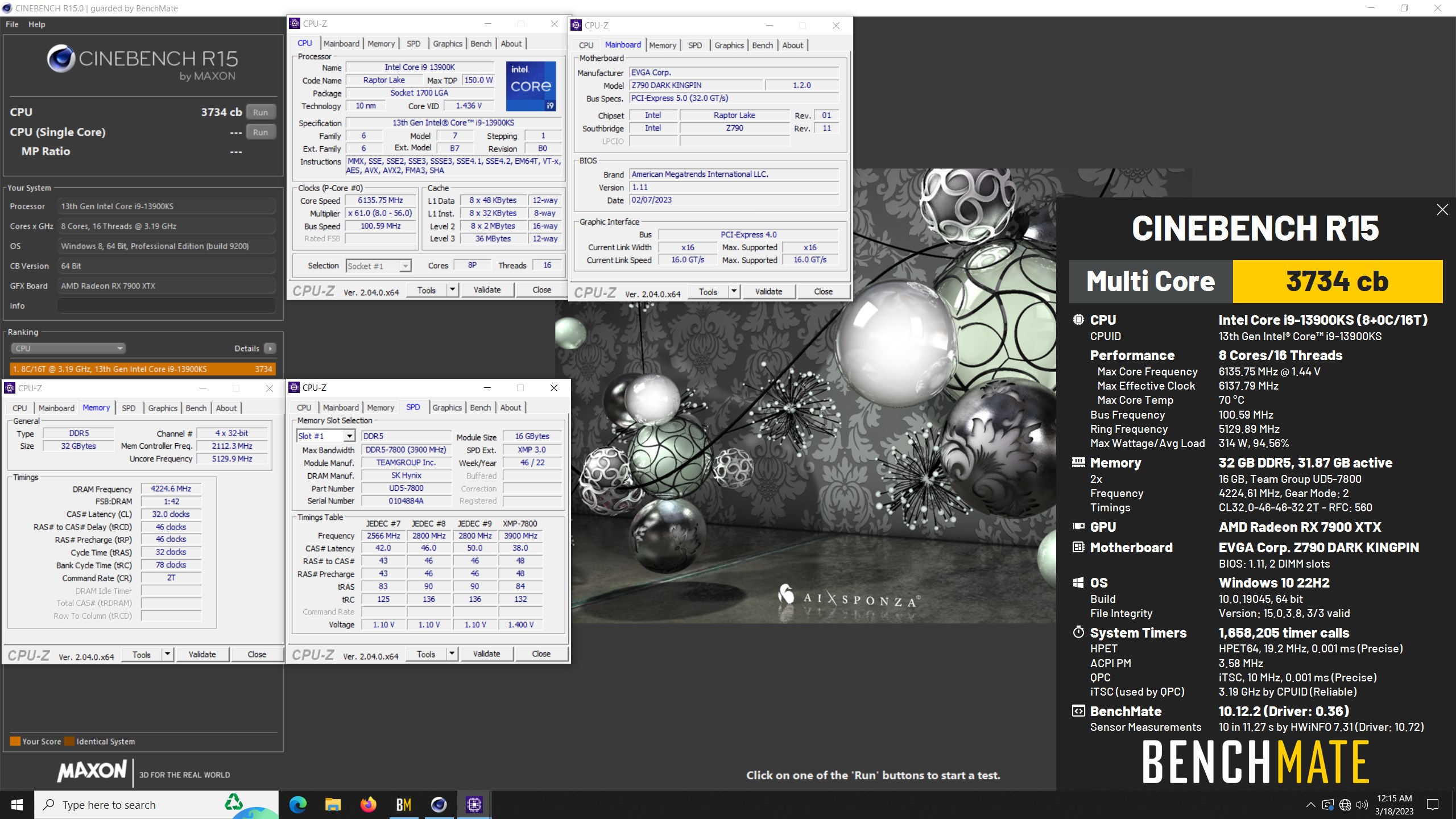This screenshot has width=1456, height=819.
Task: Switch to About tab in SPD window
Action: (x=510, y=407)
